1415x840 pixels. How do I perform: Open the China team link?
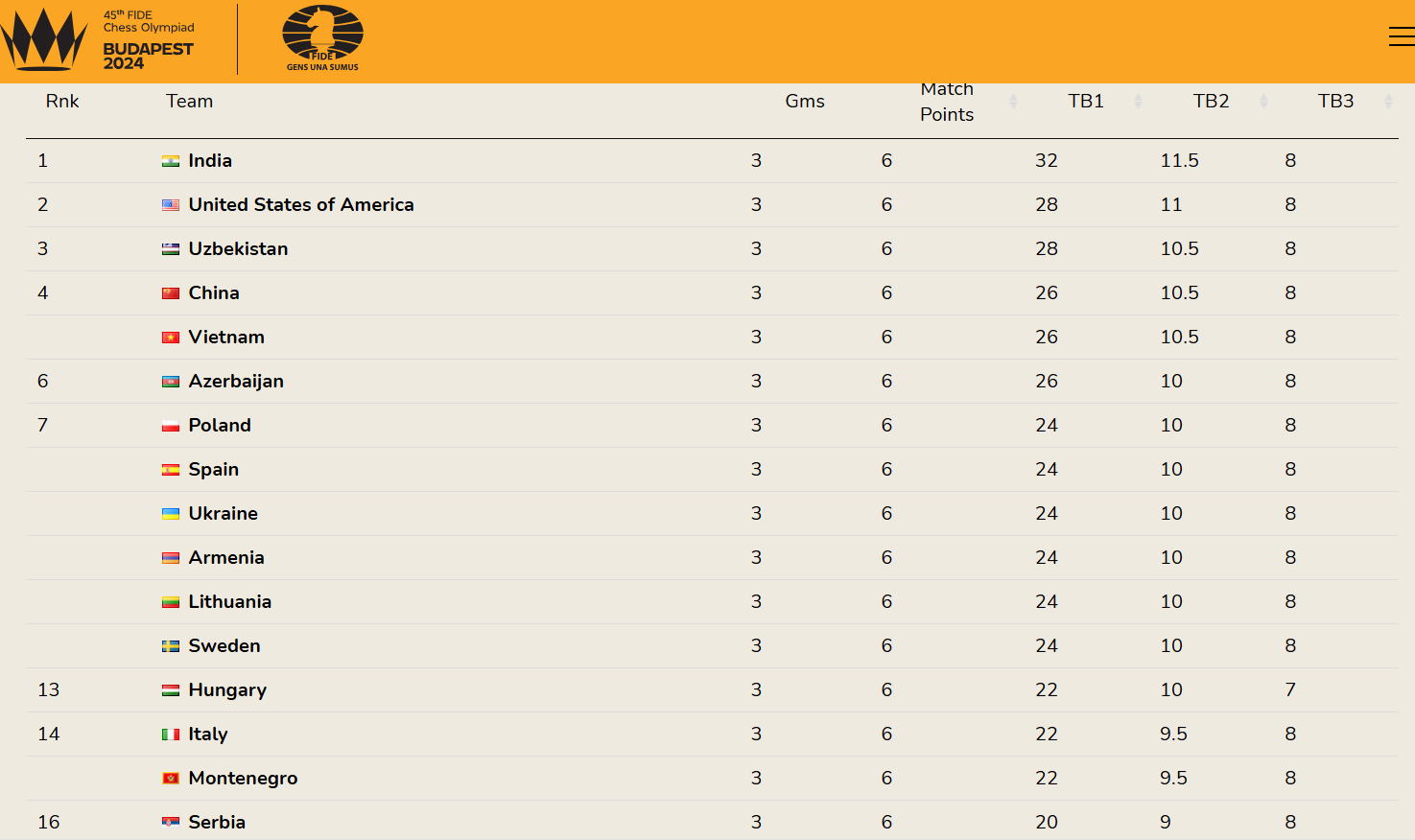click(214, 293)
